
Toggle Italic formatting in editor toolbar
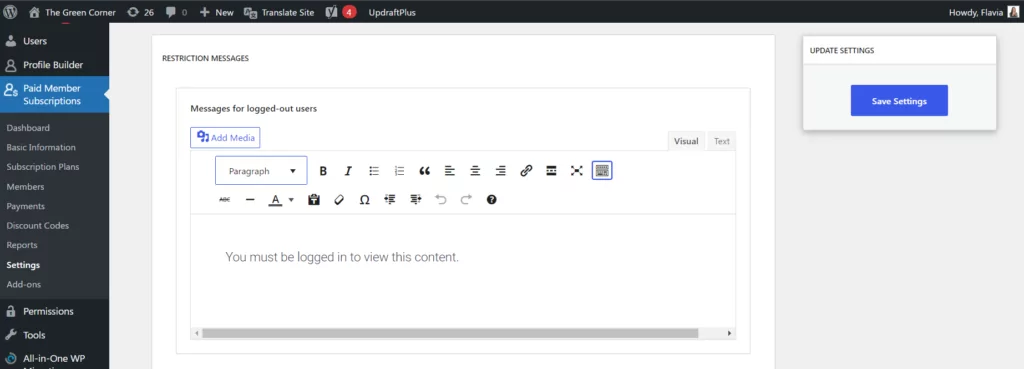348,170
